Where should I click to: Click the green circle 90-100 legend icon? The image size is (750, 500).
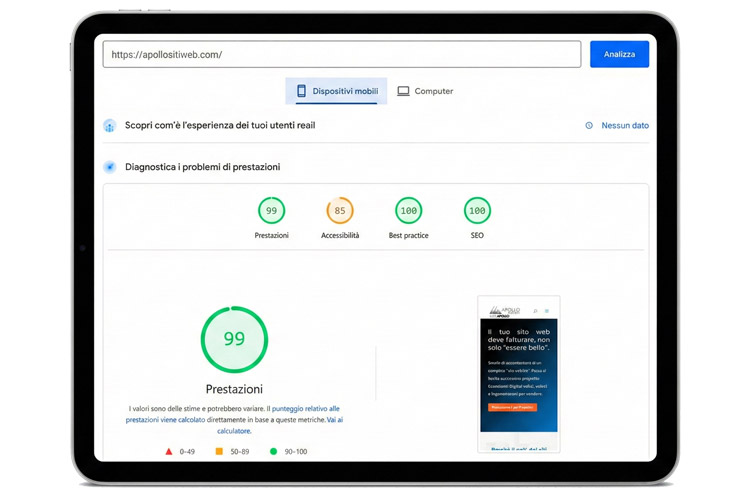(273, 451)
